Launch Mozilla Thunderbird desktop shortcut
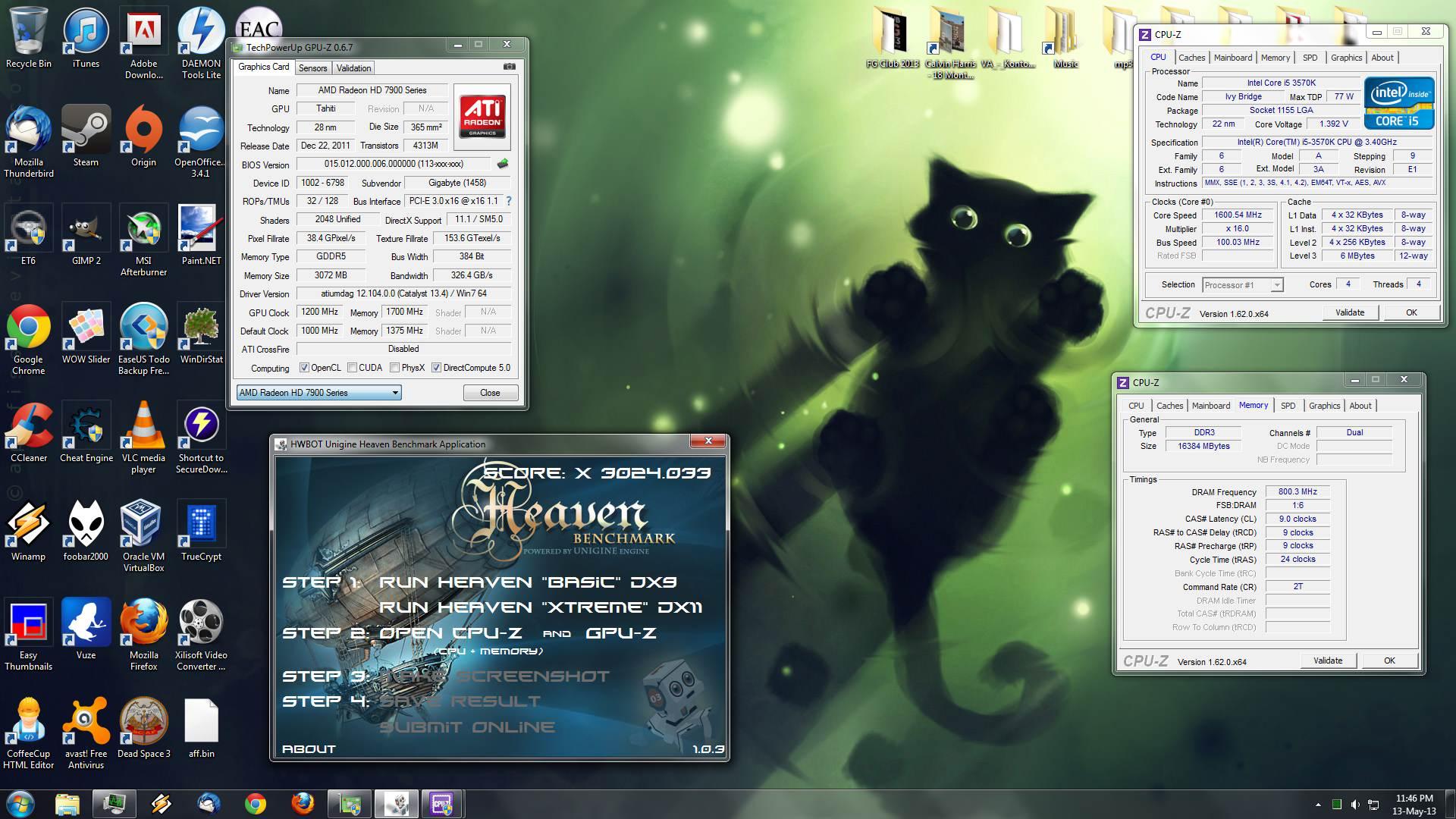Image resolution: width=1456 pixels, height=819 pixels. coord(28,142)
